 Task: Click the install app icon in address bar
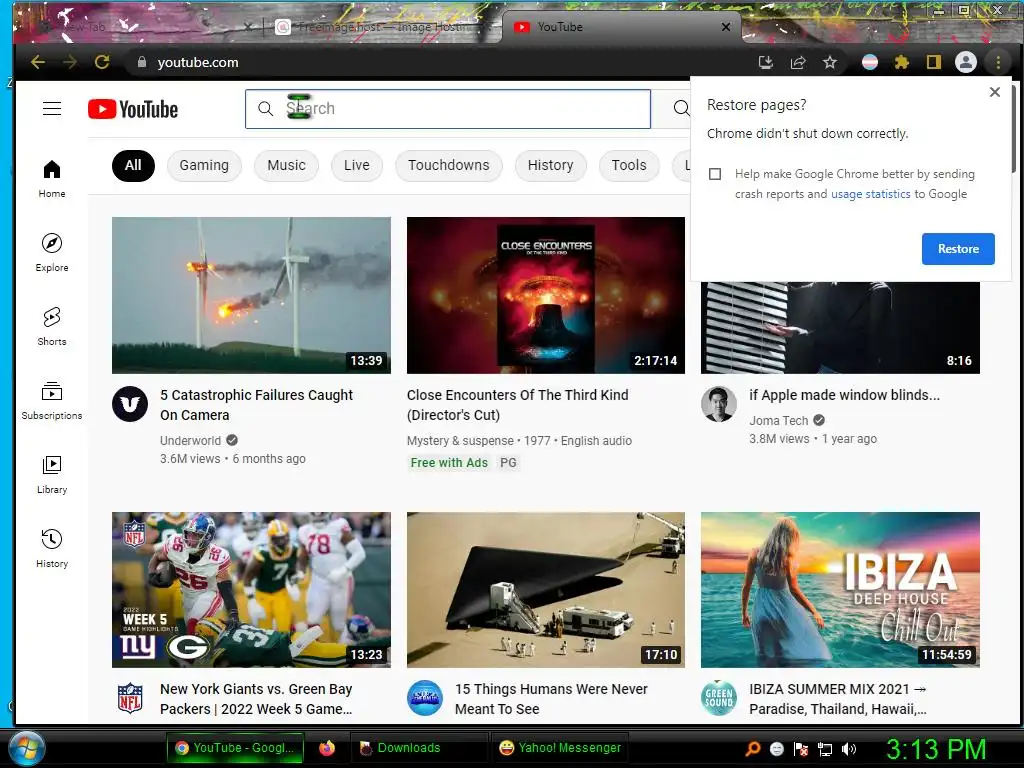pyautogui.click(x=765, y=62)
